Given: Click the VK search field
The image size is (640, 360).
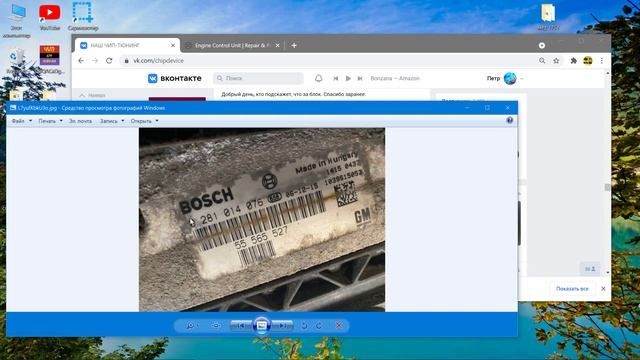Looking at the screenshot, I should point(258,78).
